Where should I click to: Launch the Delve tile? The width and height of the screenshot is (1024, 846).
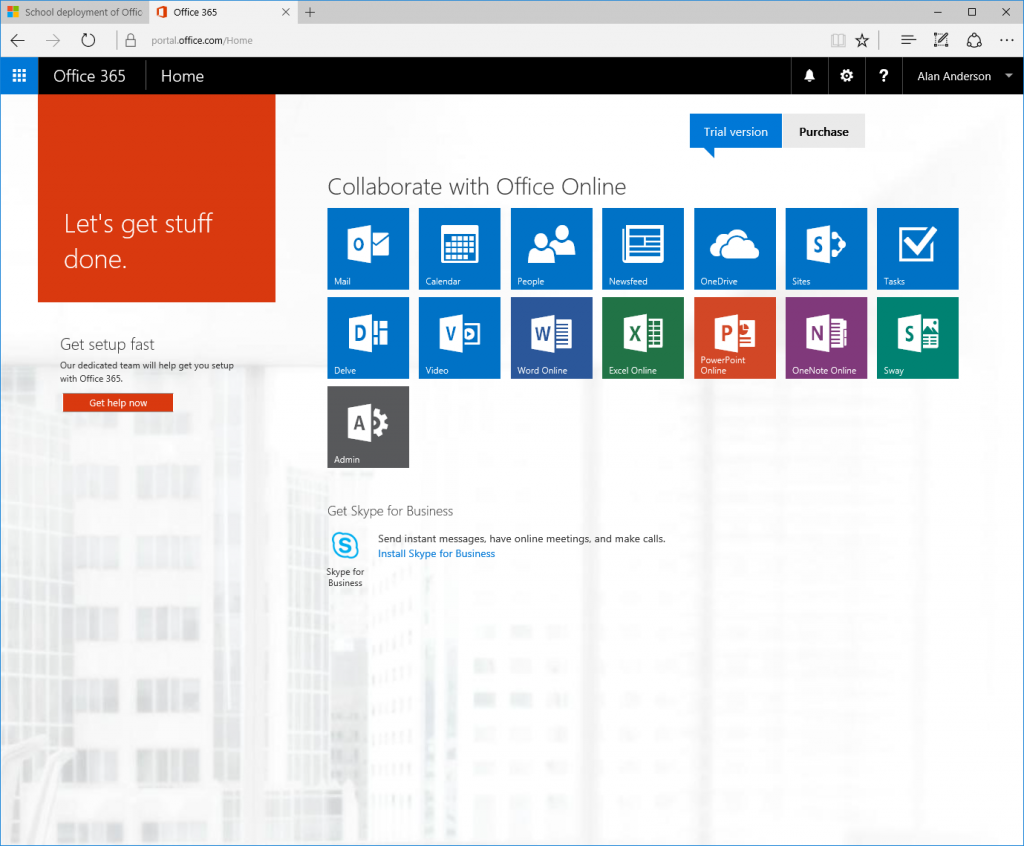tap(368, 338)
